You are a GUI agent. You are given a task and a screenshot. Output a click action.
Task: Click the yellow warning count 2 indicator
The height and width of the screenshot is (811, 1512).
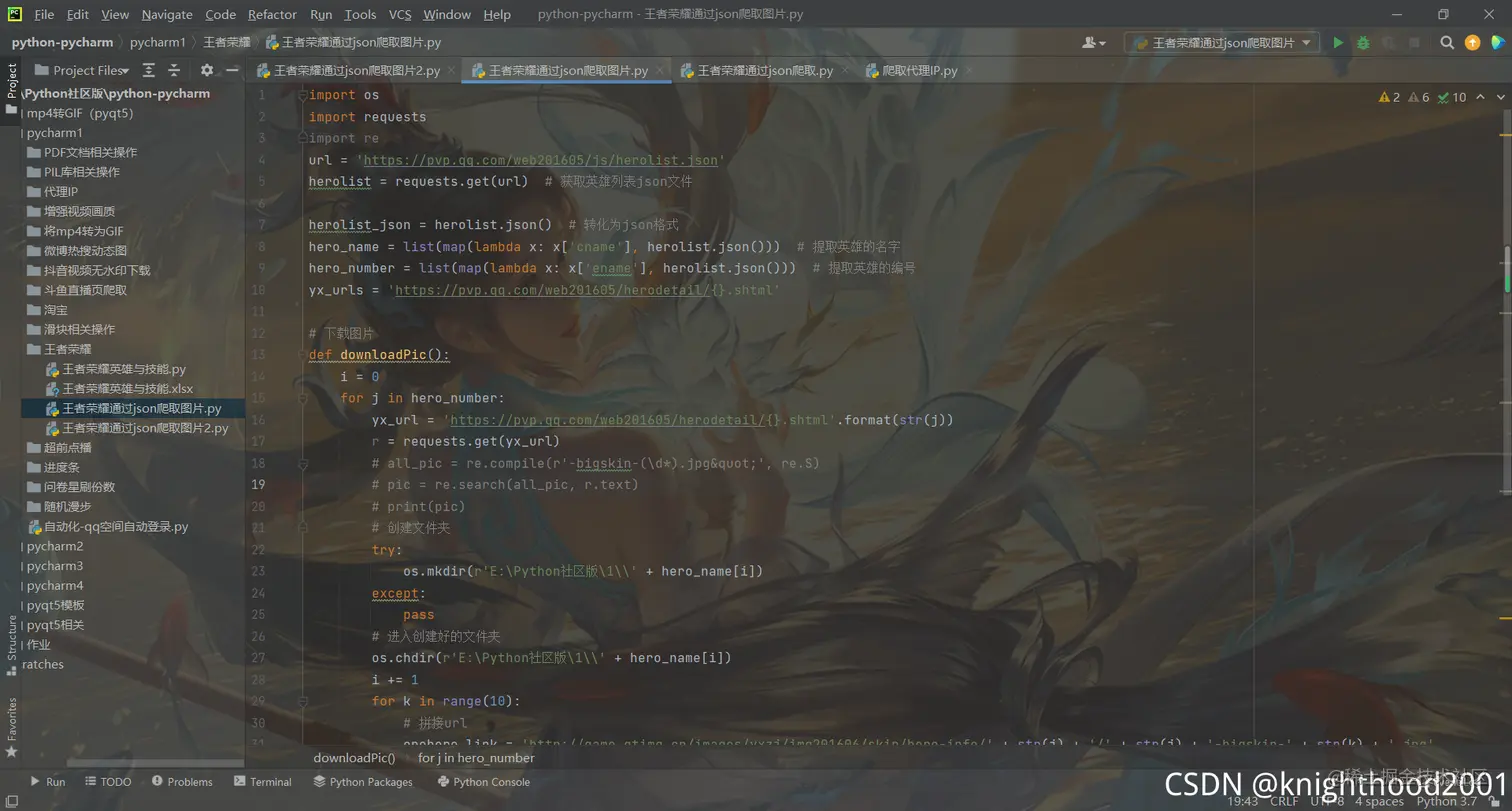tap(1389, 97)
